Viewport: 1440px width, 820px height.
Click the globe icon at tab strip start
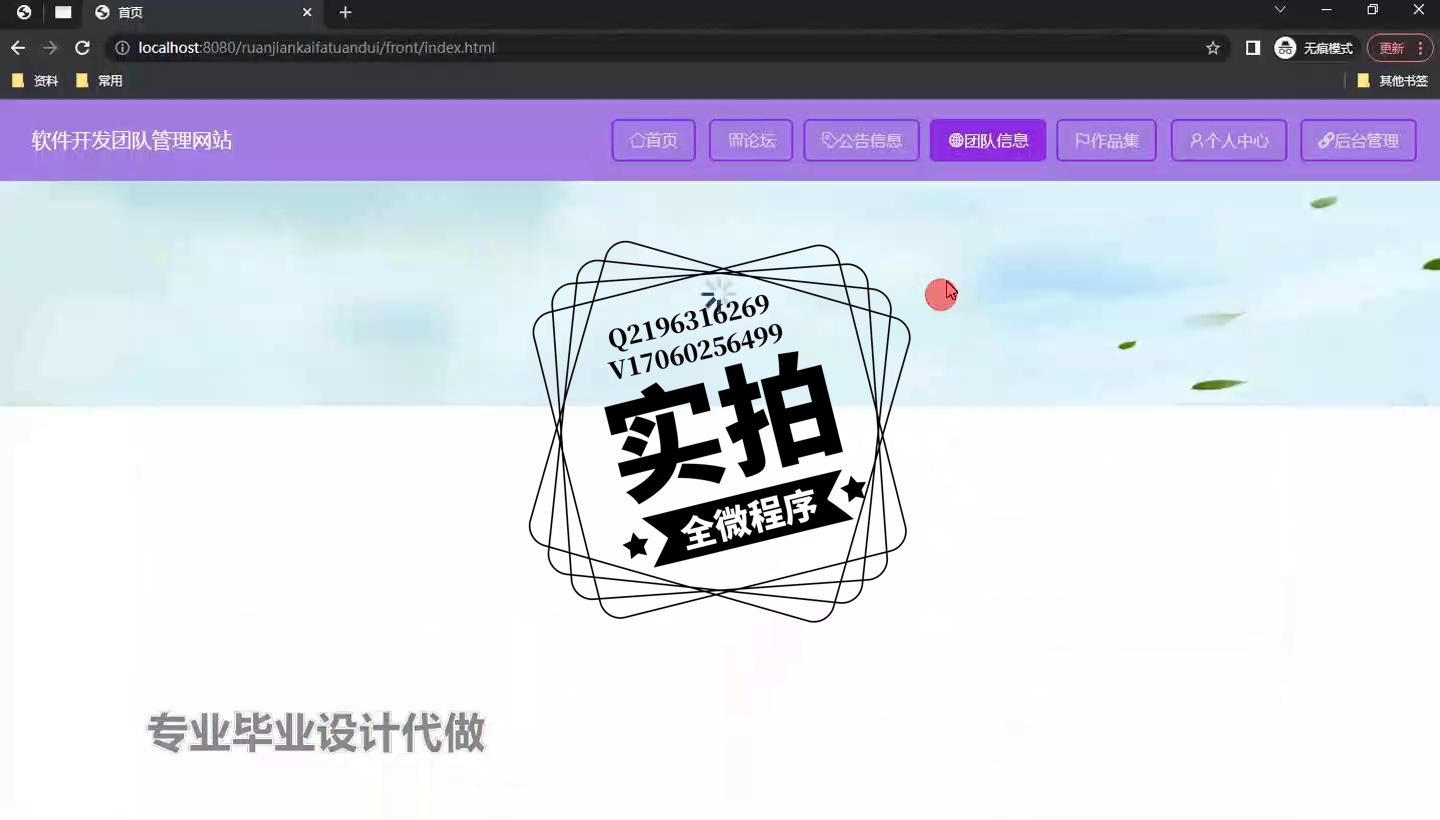(x=24, y=12)
